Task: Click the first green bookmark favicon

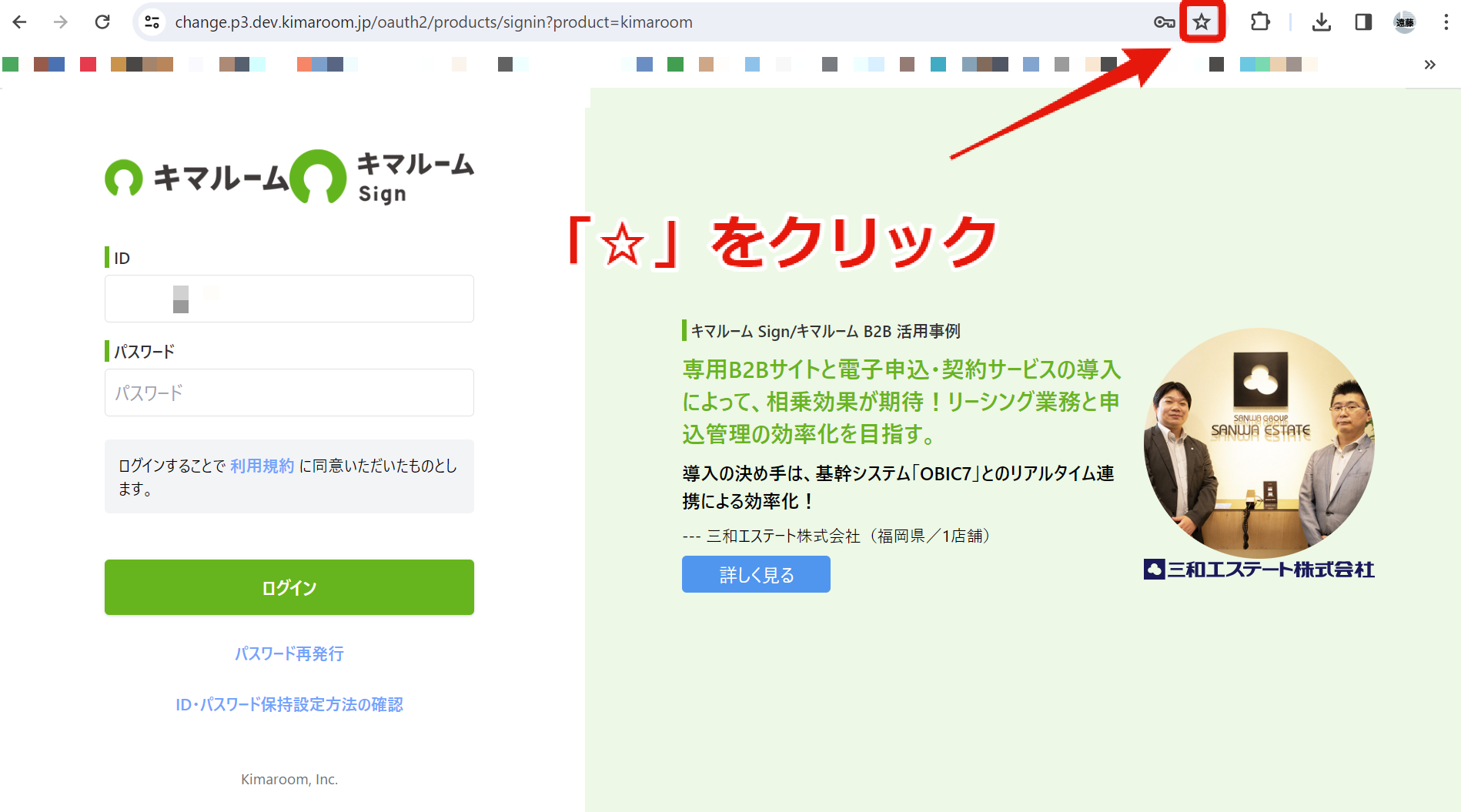Action: (x=10, y=65)
